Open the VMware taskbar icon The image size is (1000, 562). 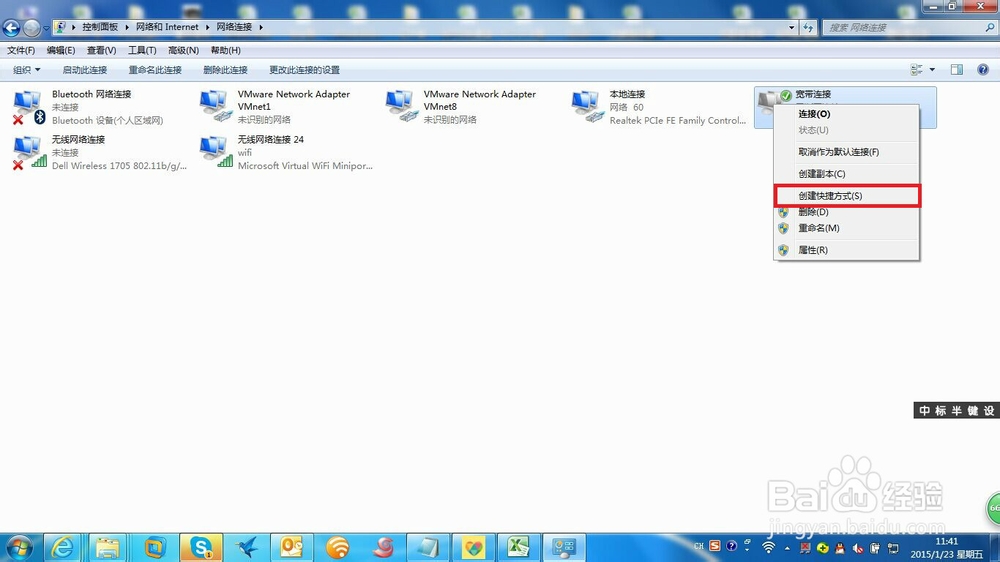[155, 547]
